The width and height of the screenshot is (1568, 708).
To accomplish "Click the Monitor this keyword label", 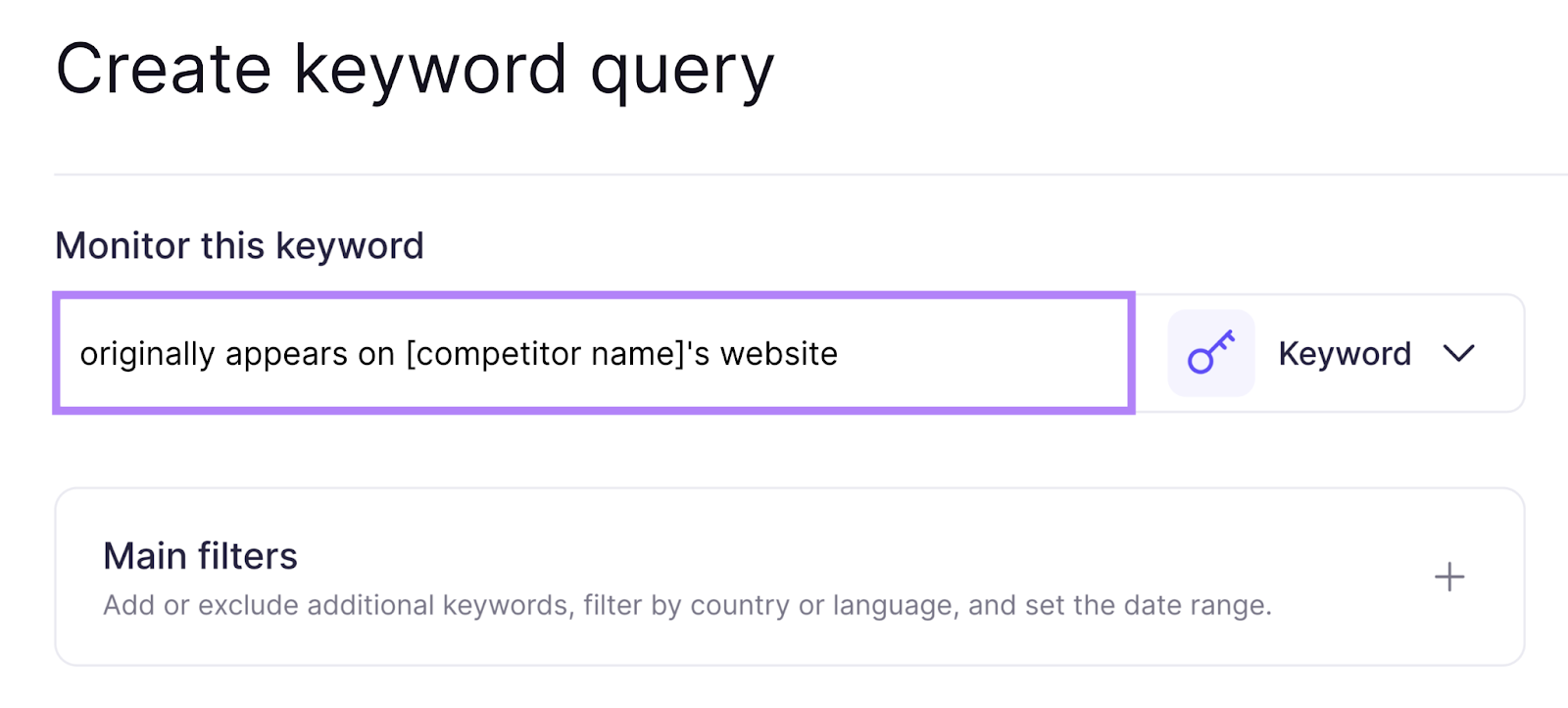I will pos(239,245).
